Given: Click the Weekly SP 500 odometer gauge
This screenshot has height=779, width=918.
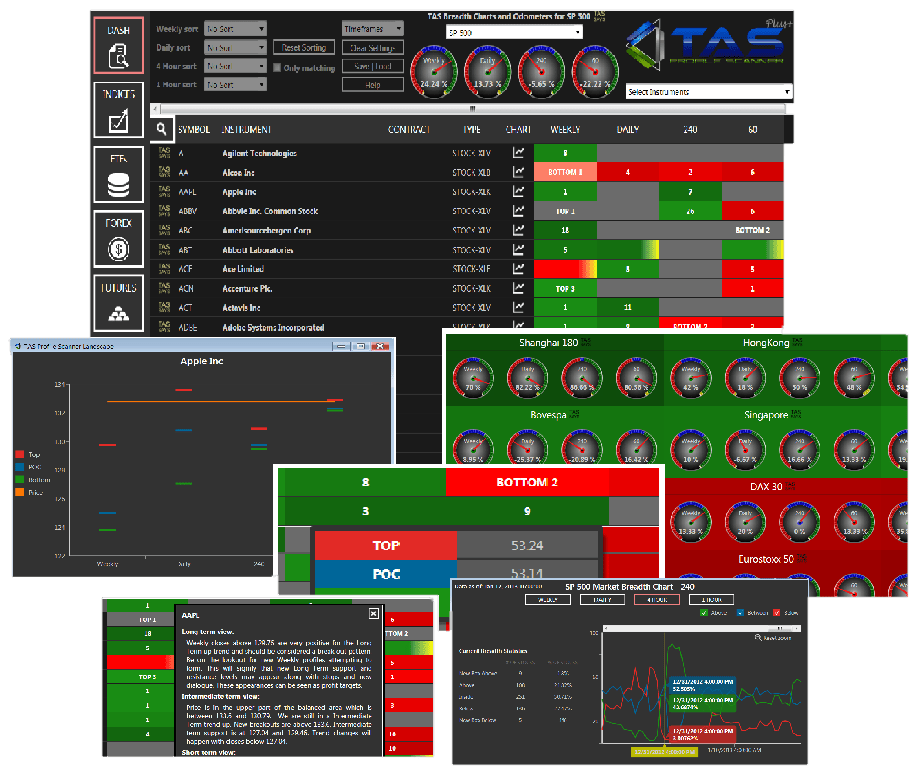Looking at the screenshot, I should 434,71.
